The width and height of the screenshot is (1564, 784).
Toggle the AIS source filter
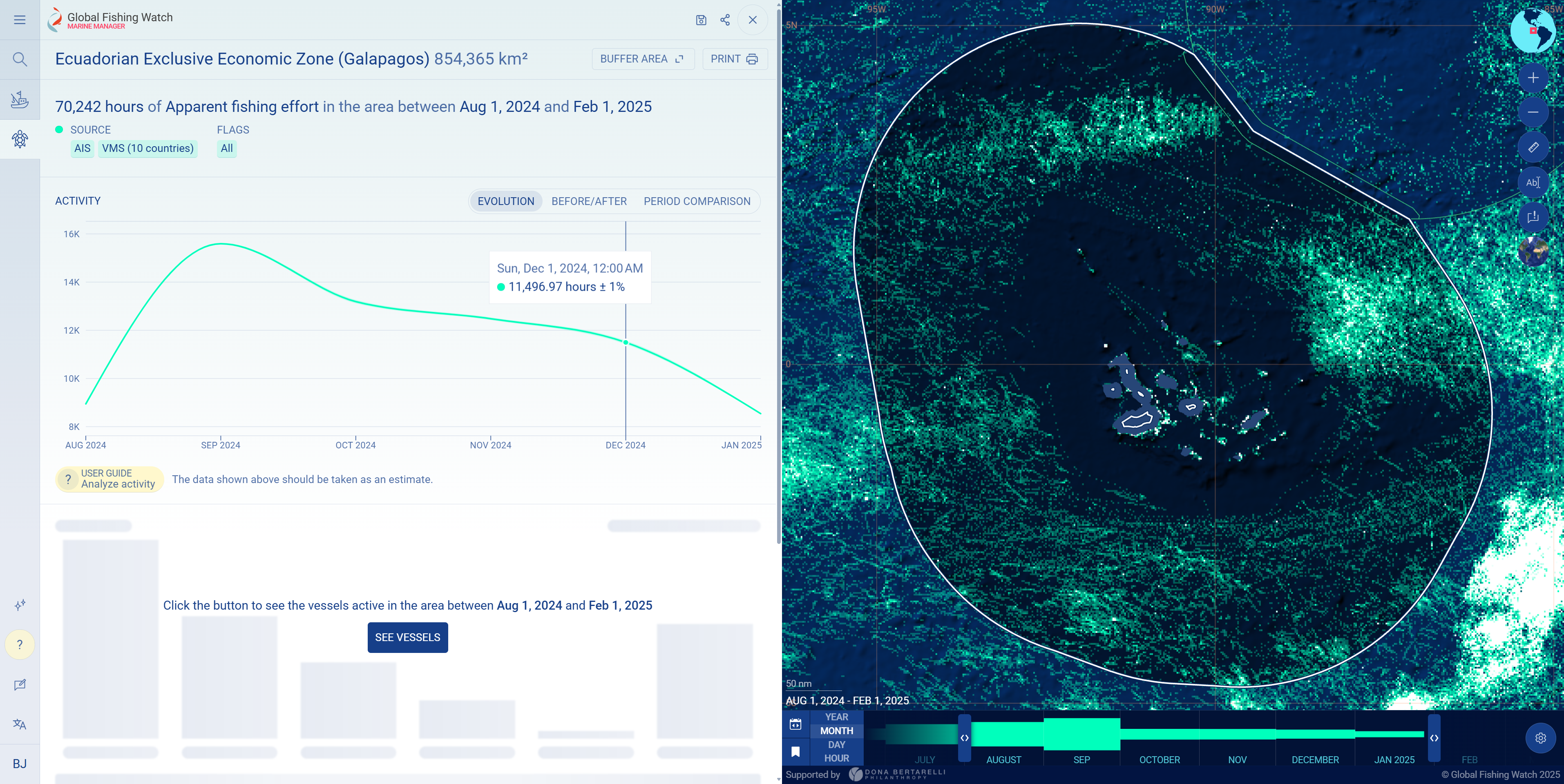tap(82, 148)
